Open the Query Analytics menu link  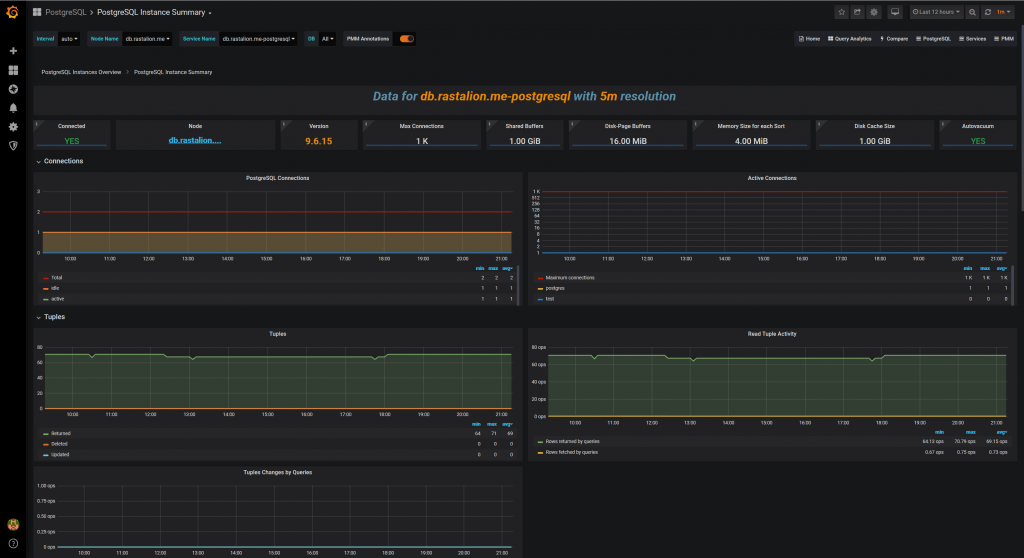(849, 39)
